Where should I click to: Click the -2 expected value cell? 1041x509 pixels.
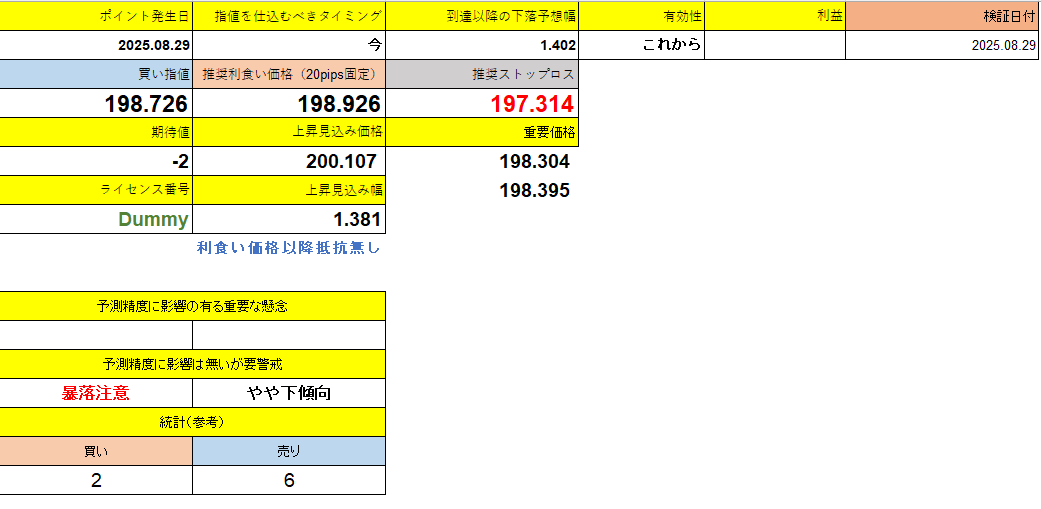(96, 161)
